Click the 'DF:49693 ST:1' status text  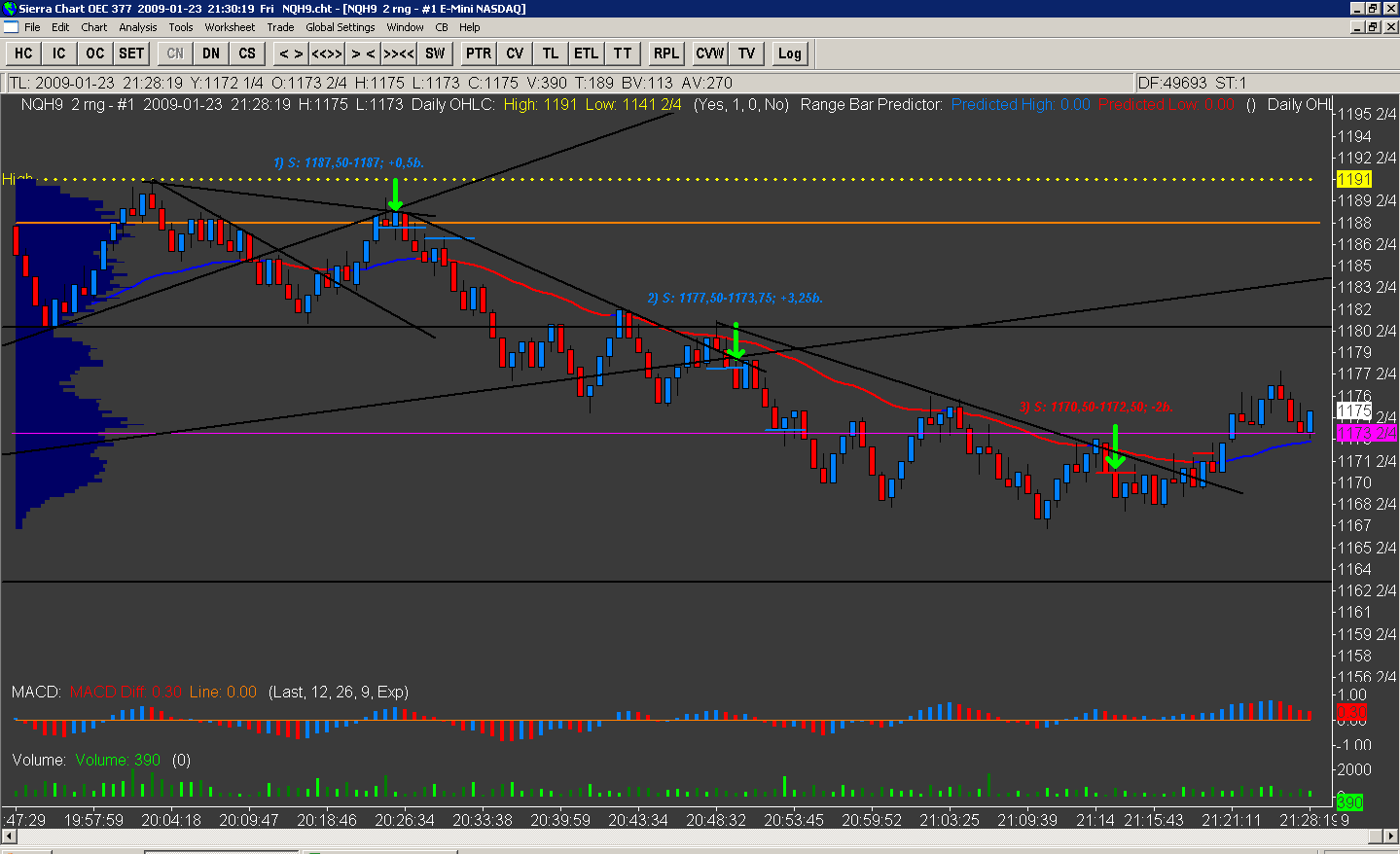pos(1192,83)
